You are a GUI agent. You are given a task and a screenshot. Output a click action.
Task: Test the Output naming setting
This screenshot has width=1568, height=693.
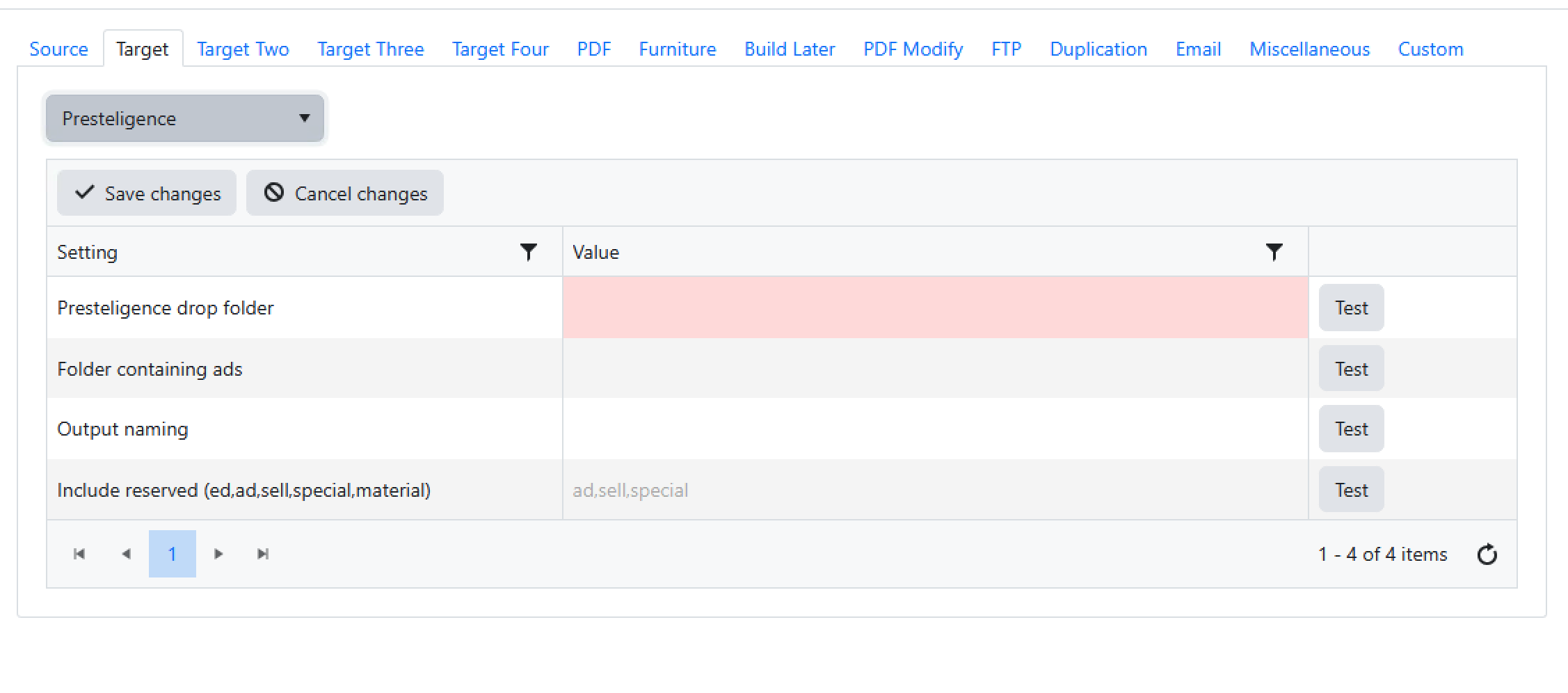click(x=1351, y=429)
